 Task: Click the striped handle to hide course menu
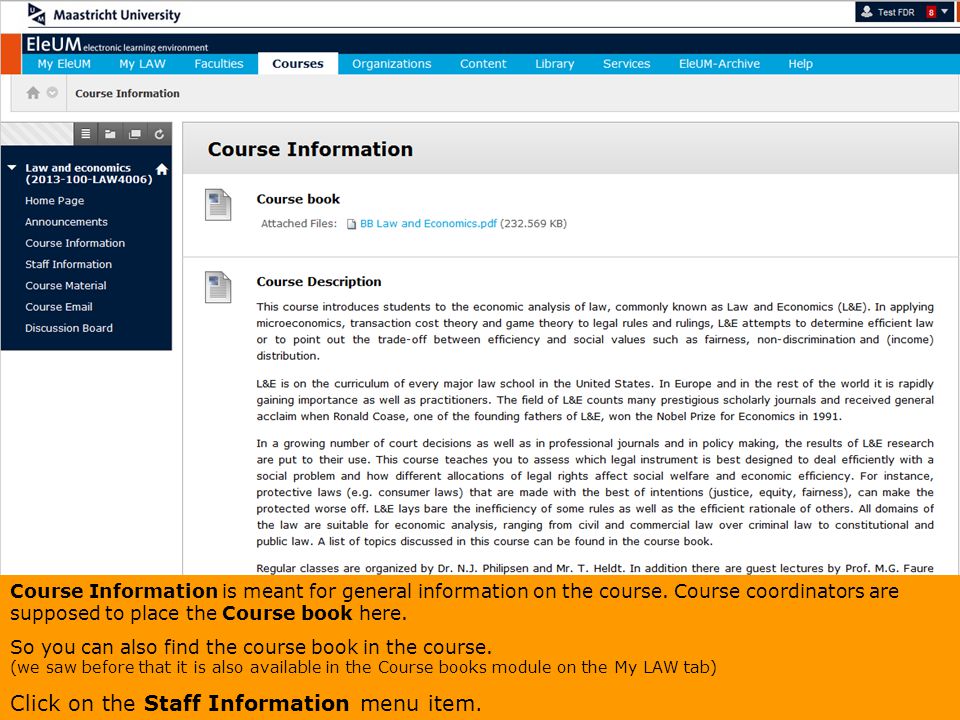pyautogui.click(x=37, y=134)
